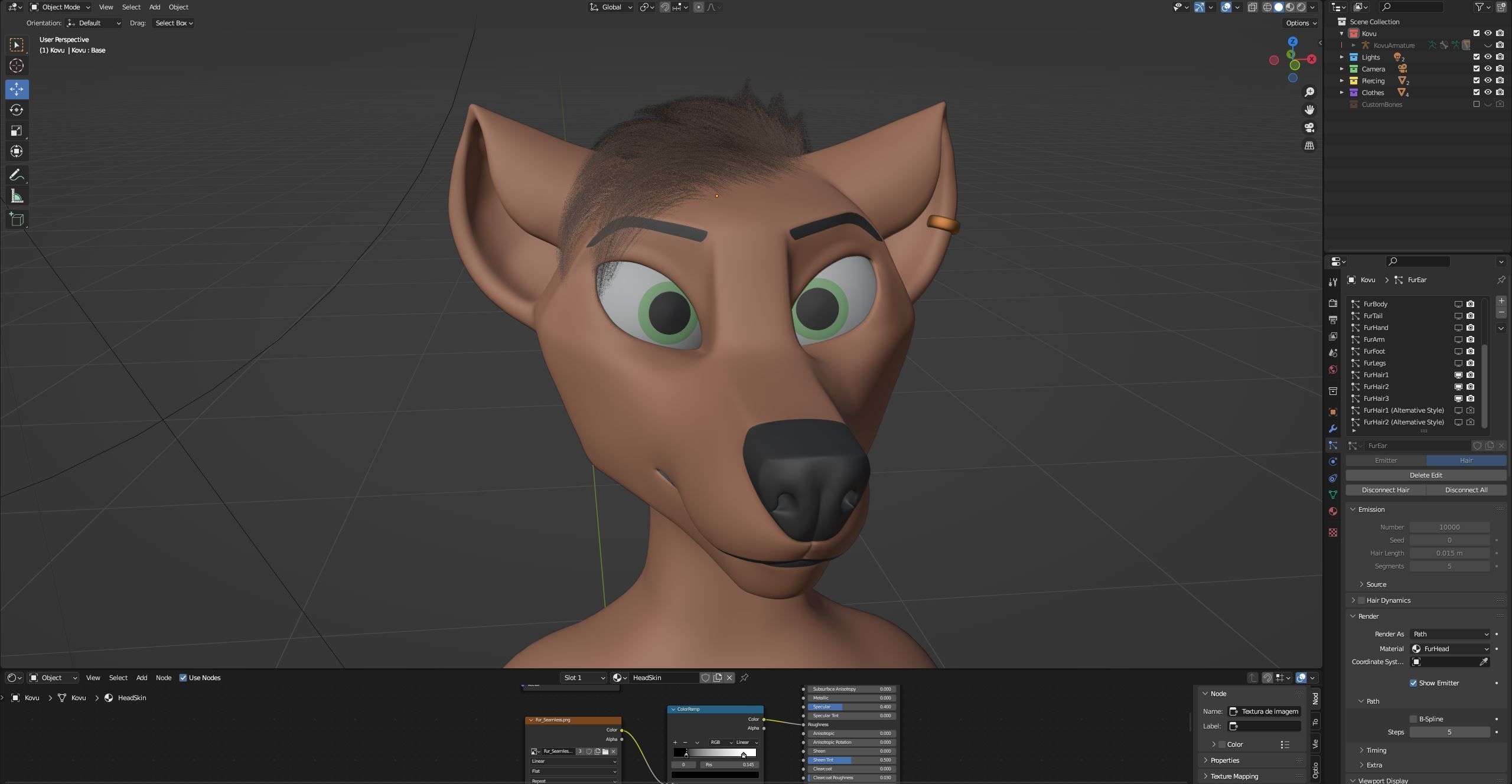
Task: Click the Select Box tool icon
Action: click(17, 45)
